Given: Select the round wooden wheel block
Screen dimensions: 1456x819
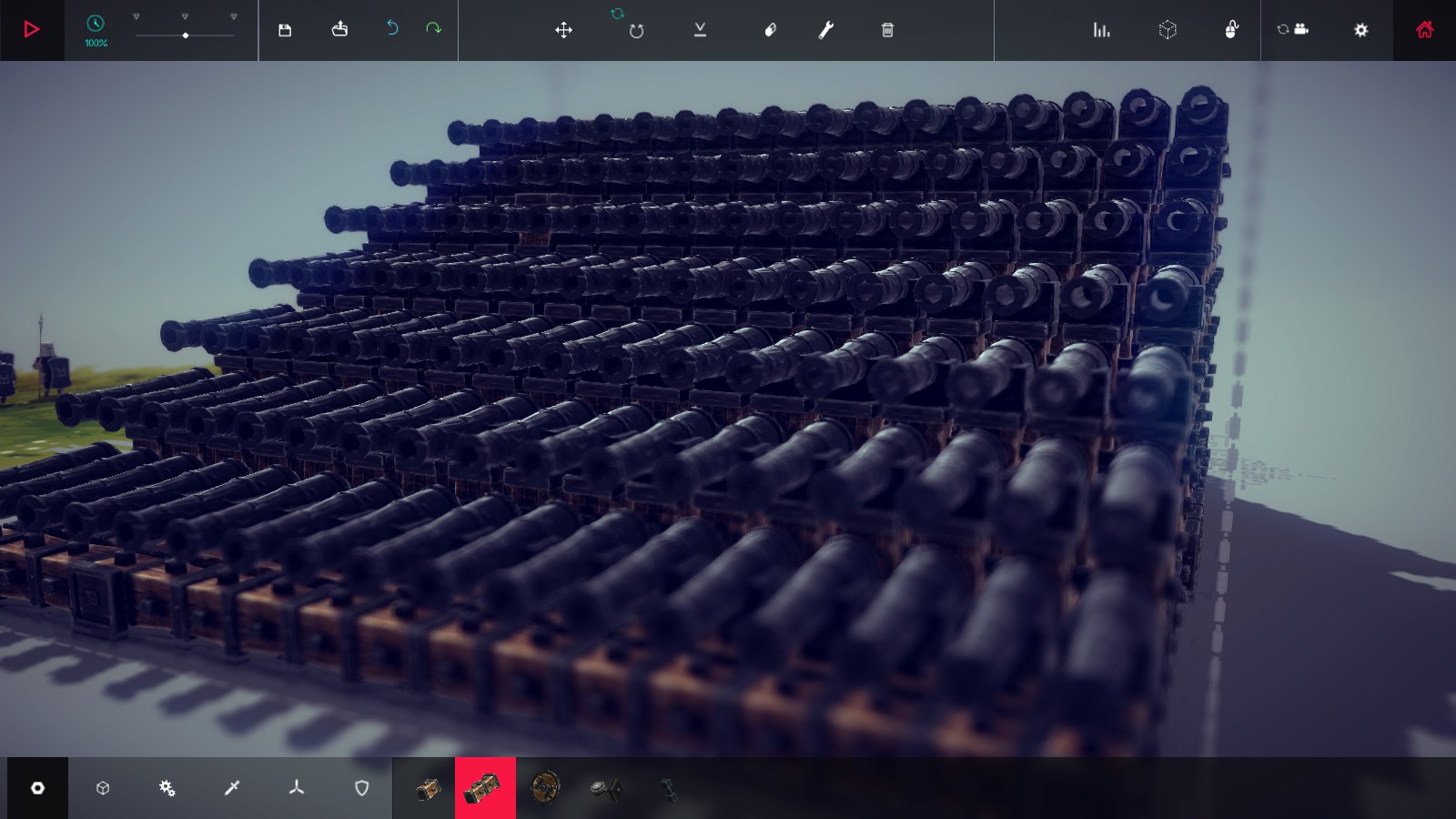Looking at the screenshot, I should coord(545,788).
